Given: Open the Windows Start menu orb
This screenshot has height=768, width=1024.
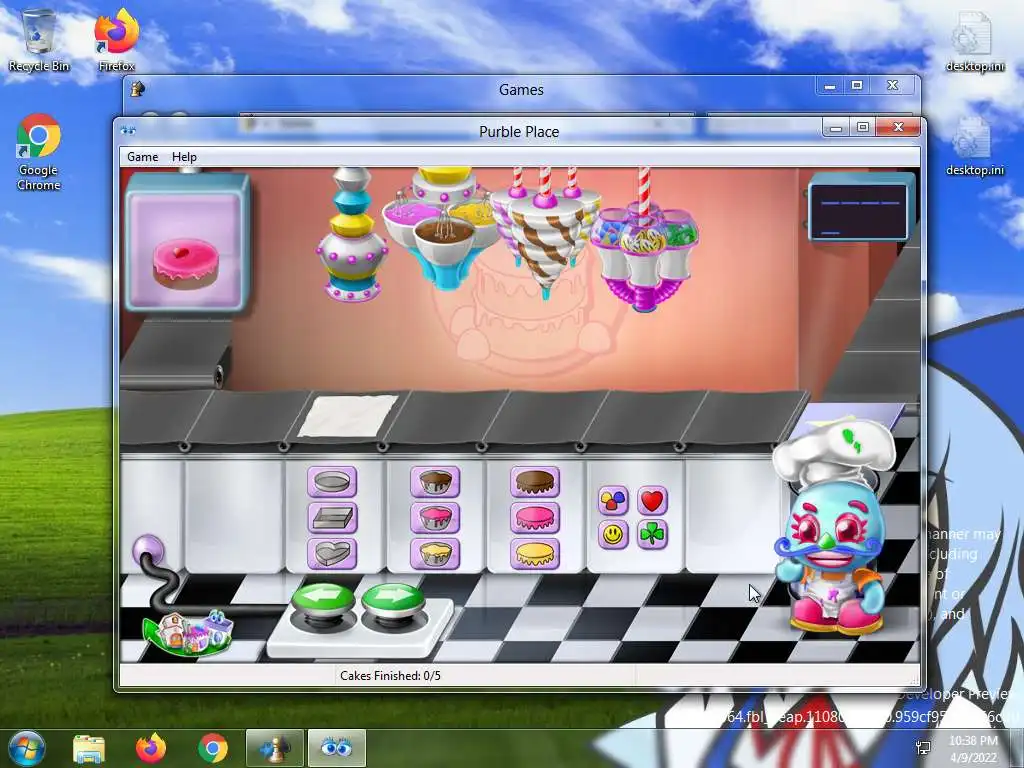Looking at the screenshot, I should 27,748.
